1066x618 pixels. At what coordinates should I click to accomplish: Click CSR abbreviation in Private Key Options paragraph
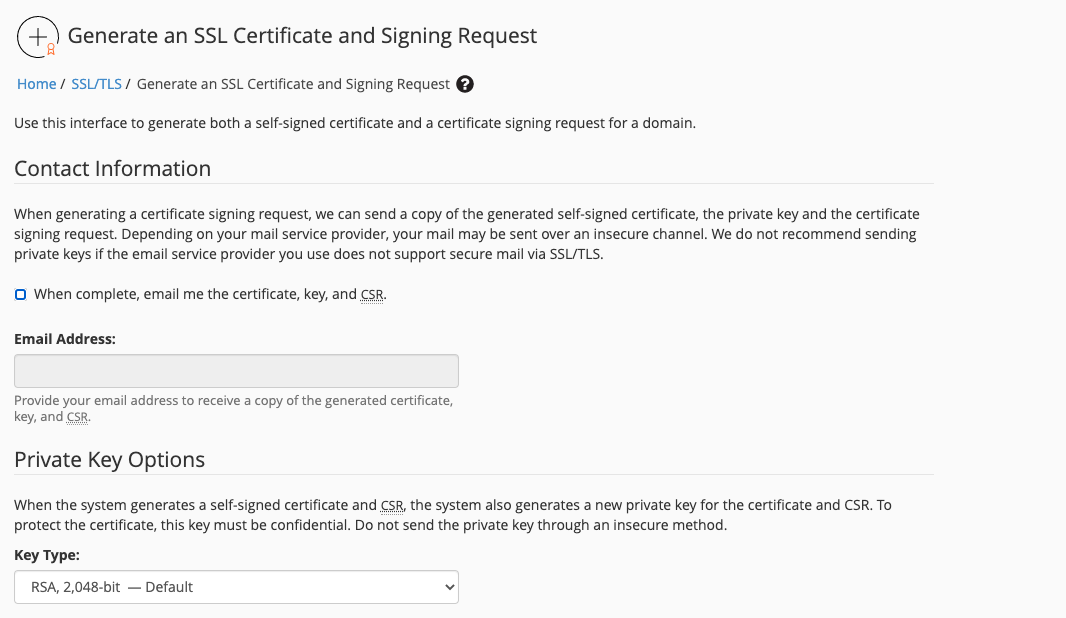(x=392, y=506)
